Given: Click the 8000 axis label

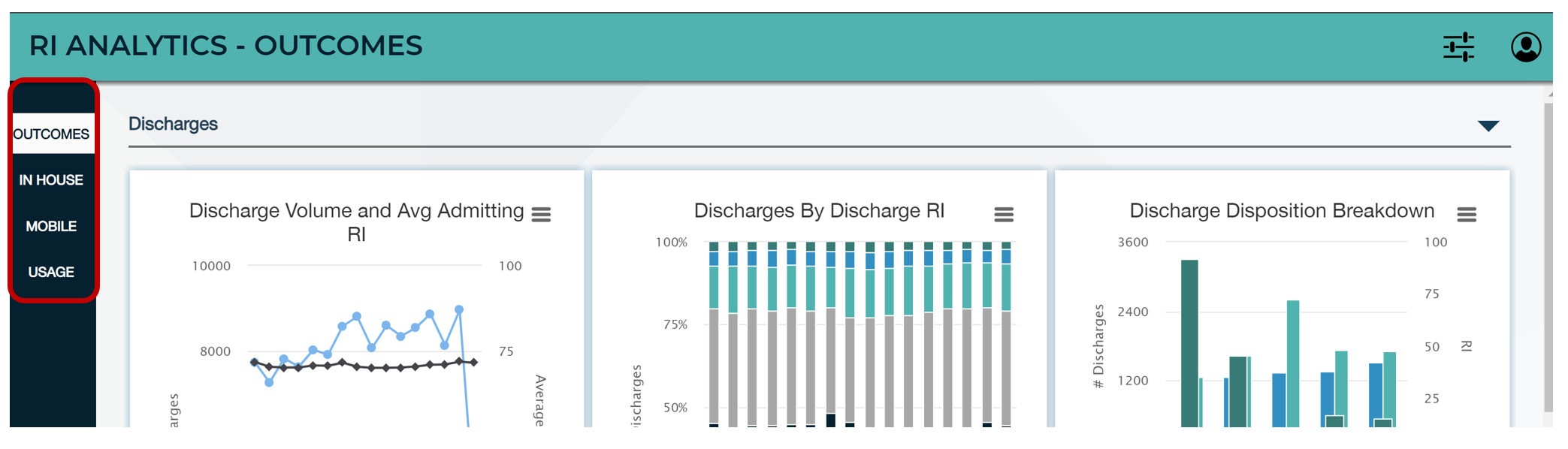Looking at the screenshot, I should point(215,351).
